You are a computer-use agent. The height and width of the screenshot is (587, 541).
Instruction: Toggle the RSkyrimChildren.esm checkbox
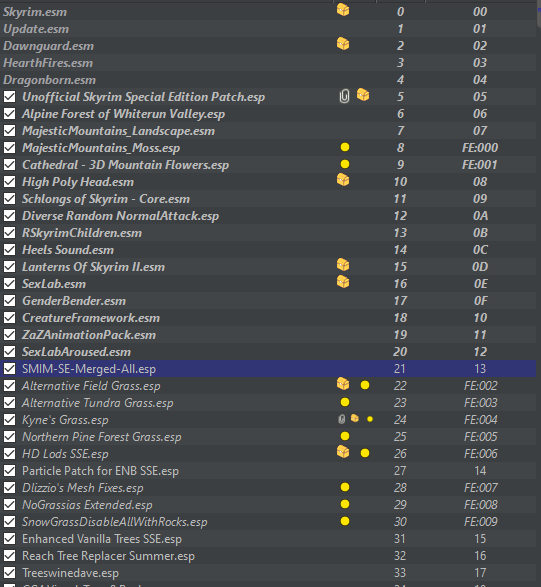(10, 233)
